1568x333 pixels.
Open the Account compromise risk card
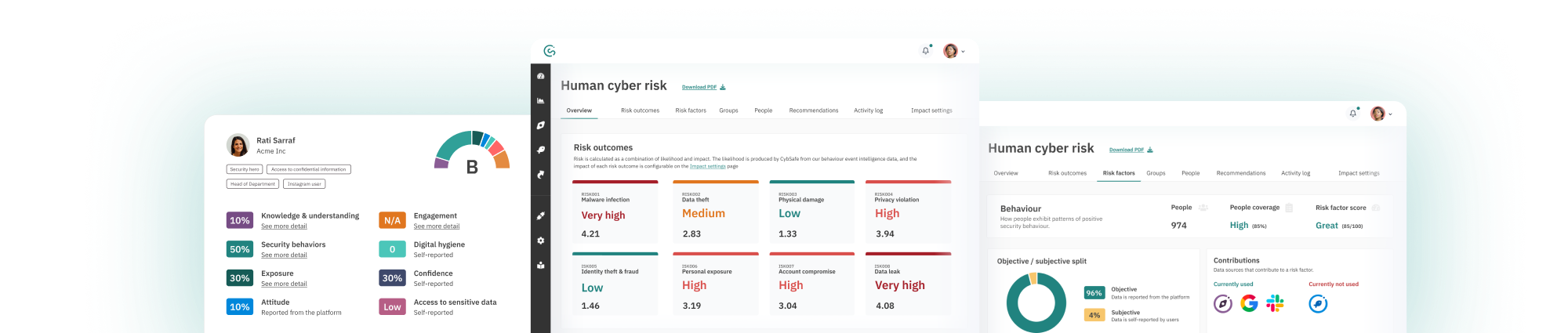[x=811, y=284]
